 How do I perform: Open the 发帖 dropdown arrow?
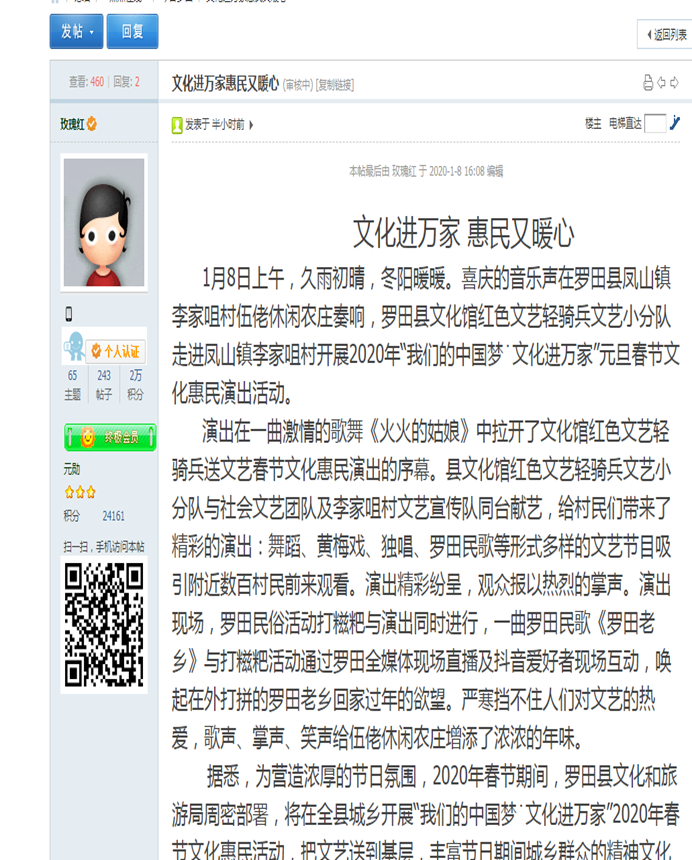(92, 32)
